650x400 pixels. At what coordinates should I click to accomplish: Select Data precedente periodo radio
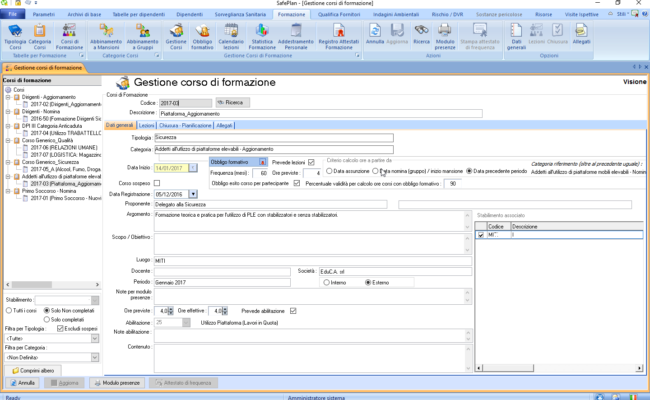[469, 171]
